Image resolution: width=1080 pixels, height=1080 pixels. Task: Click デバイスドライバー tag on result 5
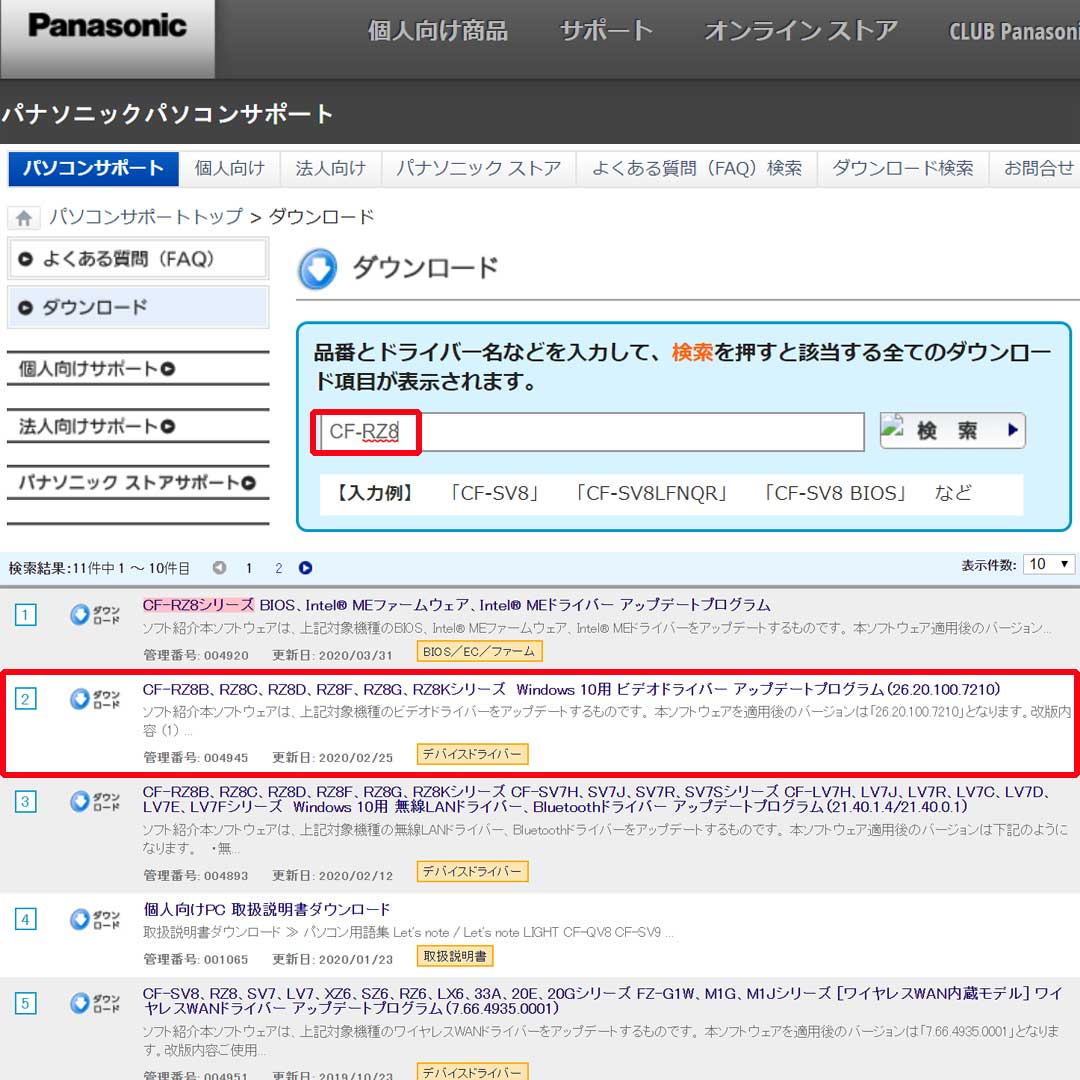[472, 1072]
